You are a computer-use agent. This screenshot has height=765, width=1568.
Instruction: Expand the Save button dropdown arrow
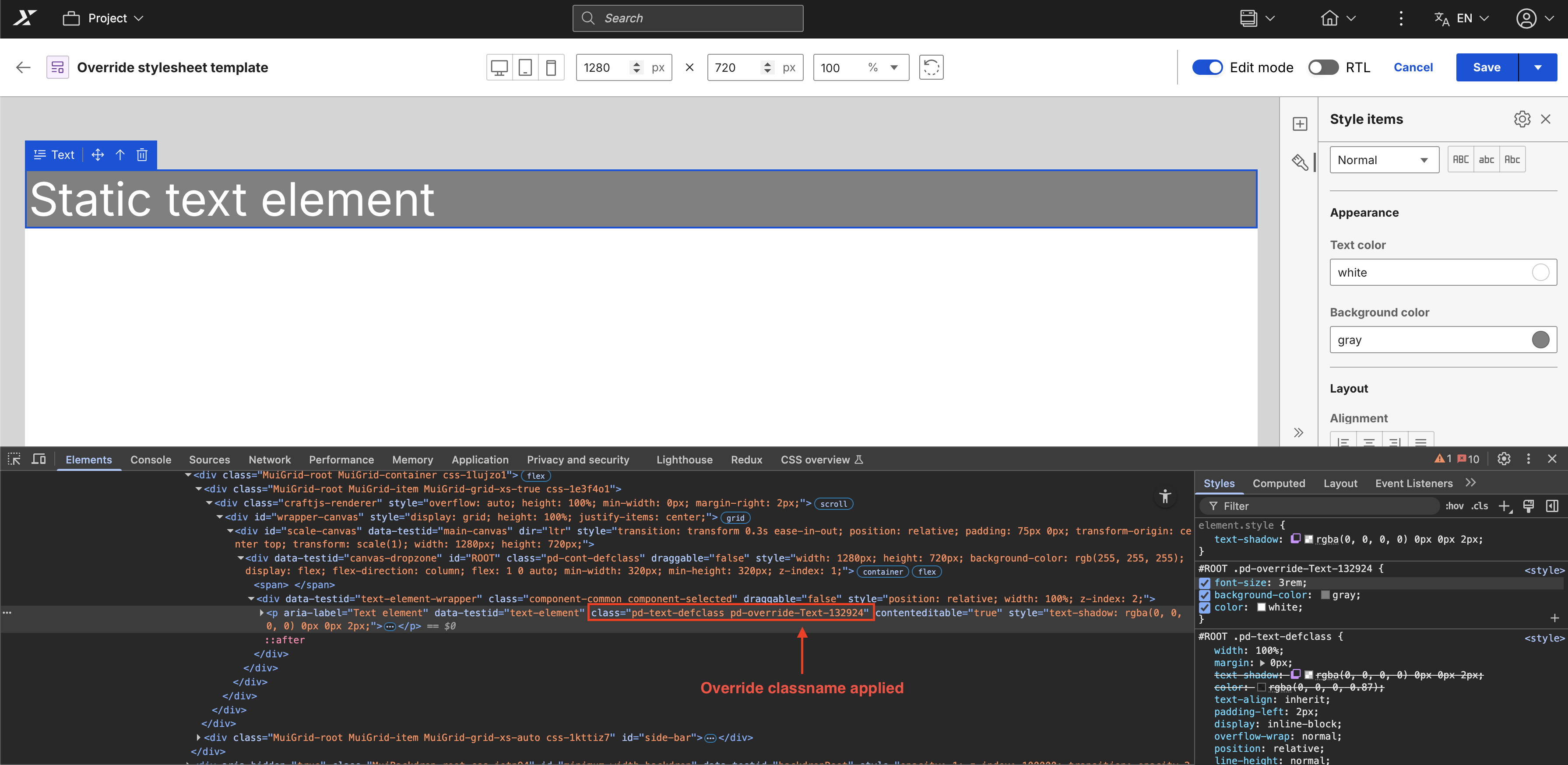pos(1537,67)
